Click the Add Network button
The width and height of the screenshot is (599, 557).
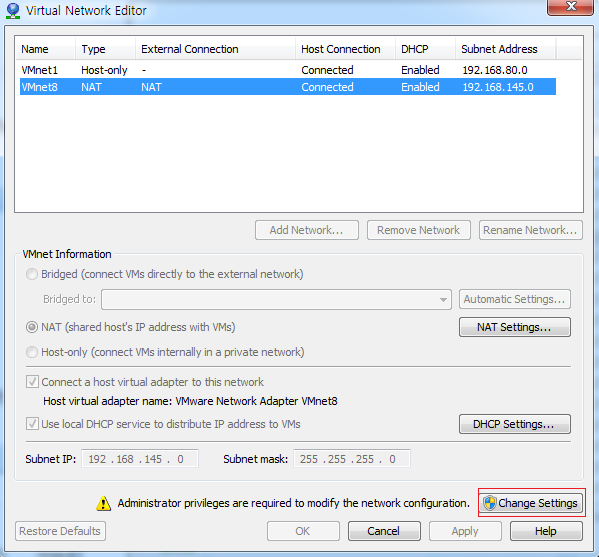(x=307, y=230)
